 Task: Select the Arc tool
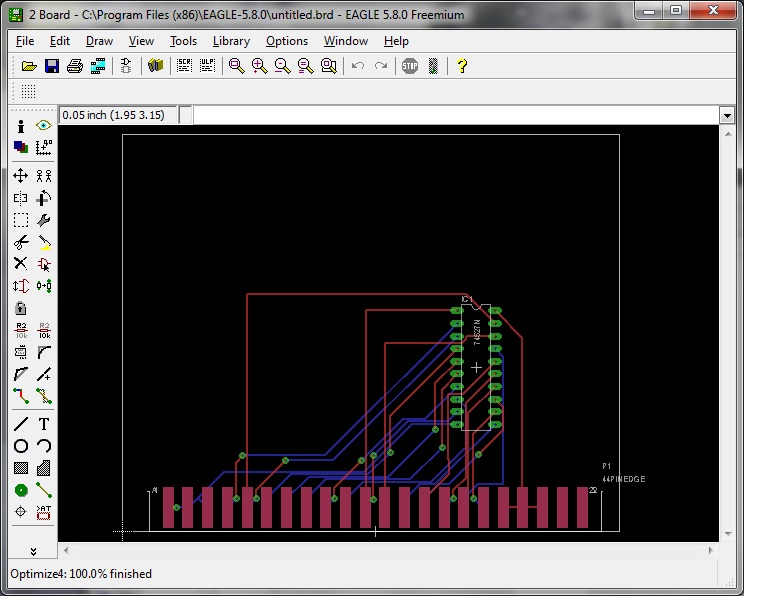point(44,446)
